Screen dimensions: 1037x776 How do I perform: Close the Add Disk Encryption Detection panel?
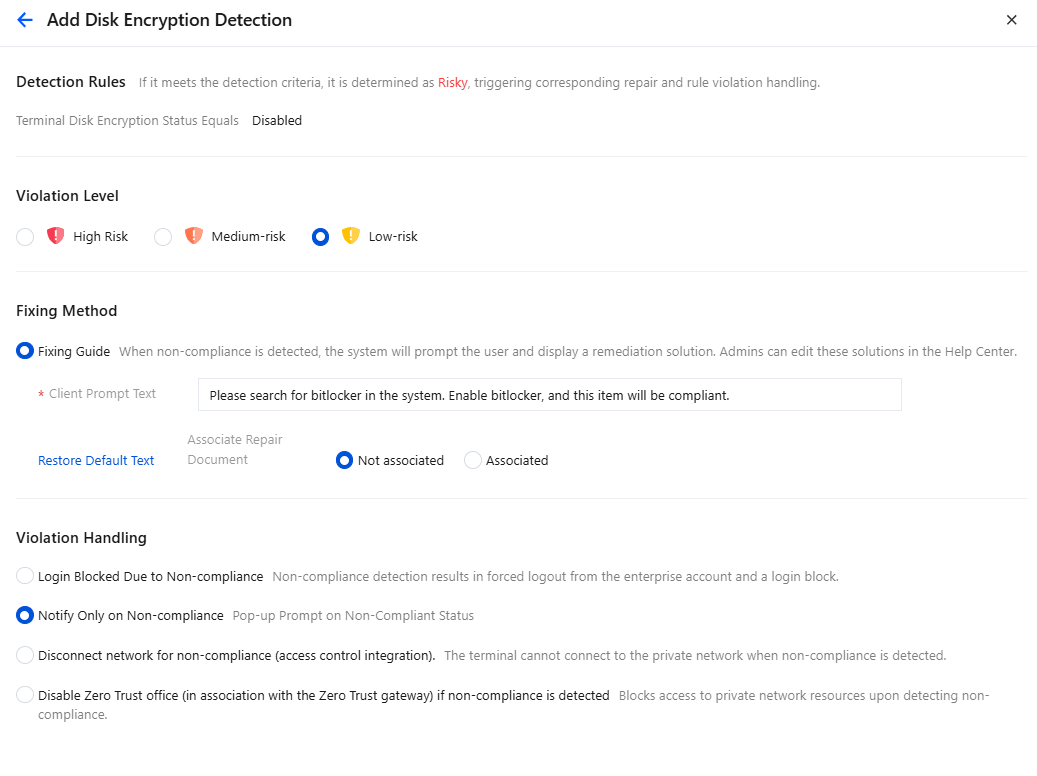click(1011, 20)
